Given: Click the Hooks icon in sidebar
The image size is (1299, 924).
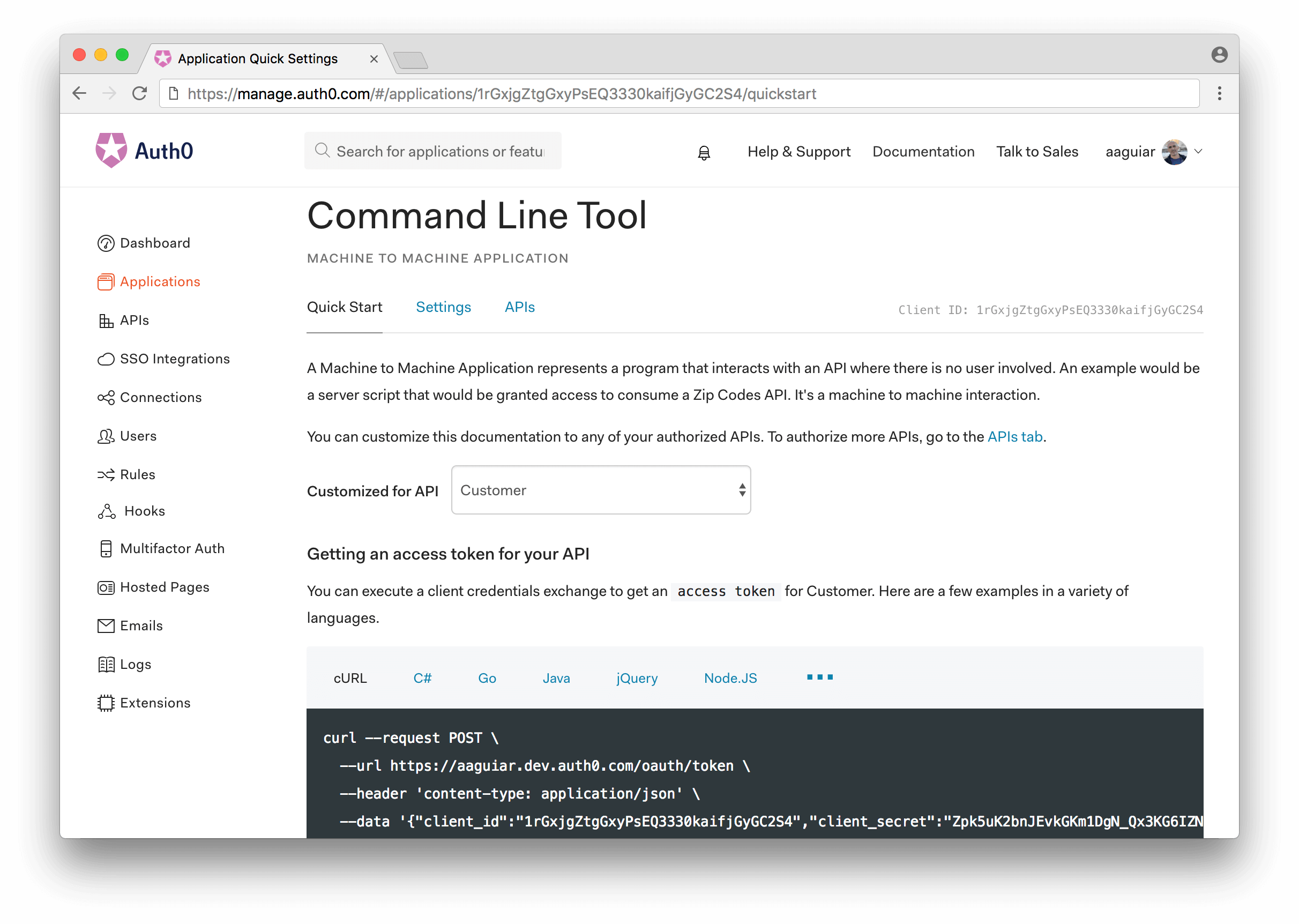Looking at the screenshot, I should (x=106, y=511).
